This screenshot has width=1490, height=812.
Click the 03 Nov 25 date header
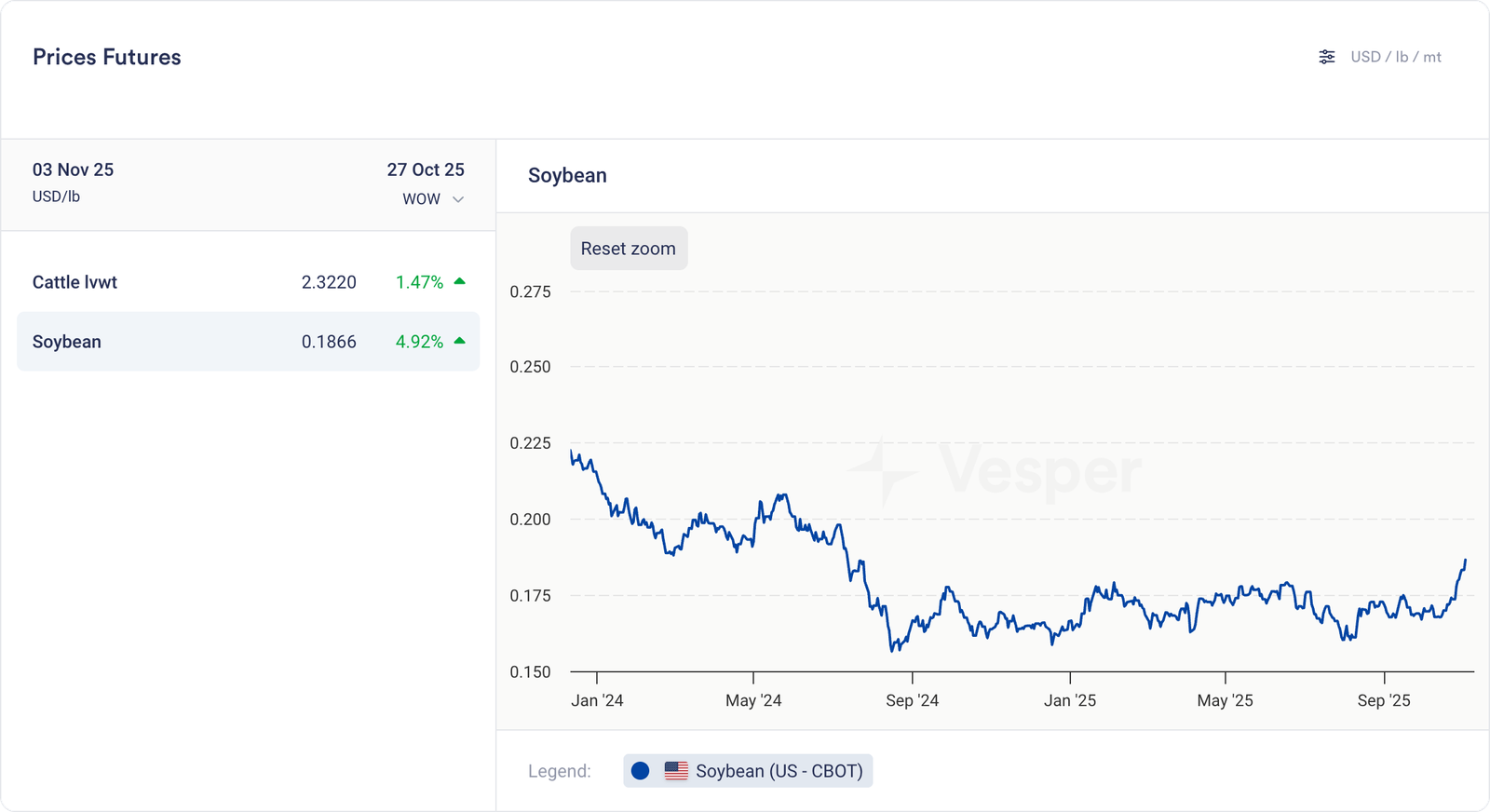(x=73, y=169)
